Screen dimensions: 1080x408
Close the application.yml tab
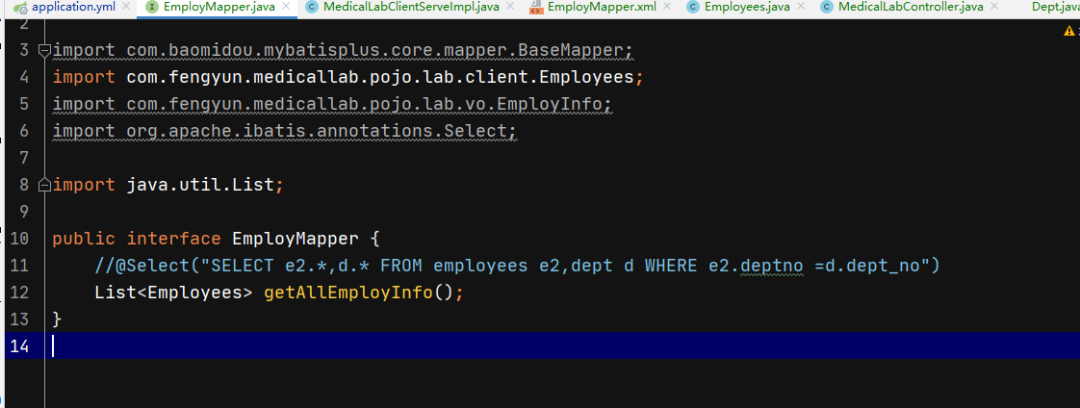pyautogui.click(x=125, y=8)
